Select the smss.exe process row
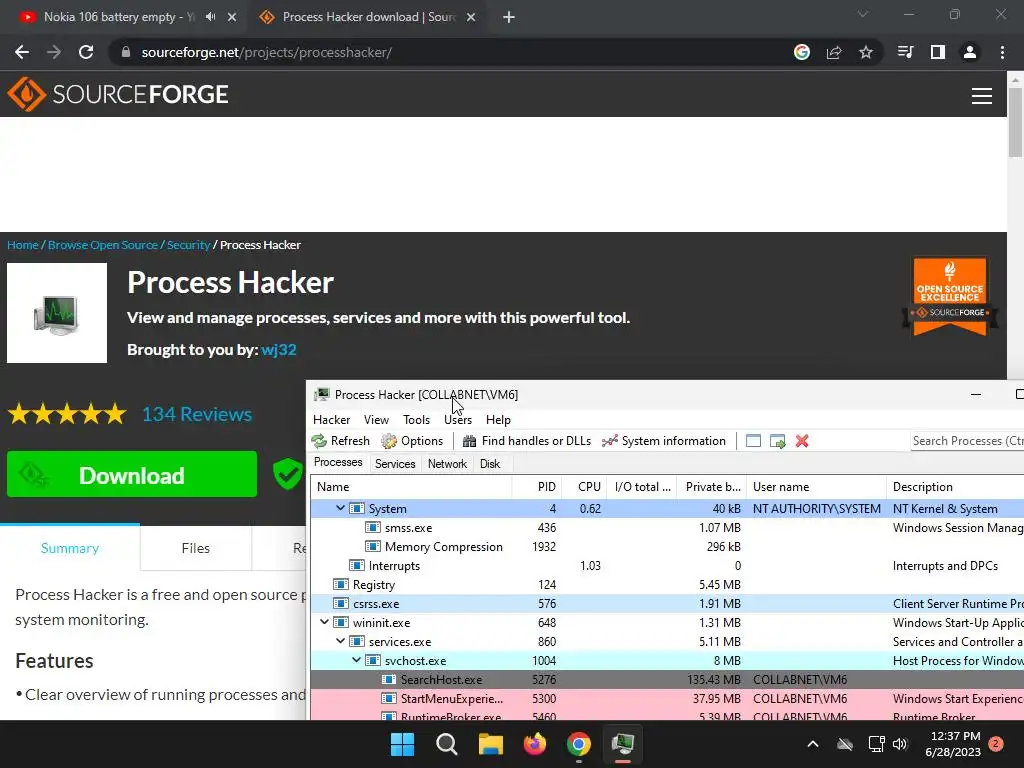The width and height of the screenshot is (1024, 768). click(x=667, y=528)
